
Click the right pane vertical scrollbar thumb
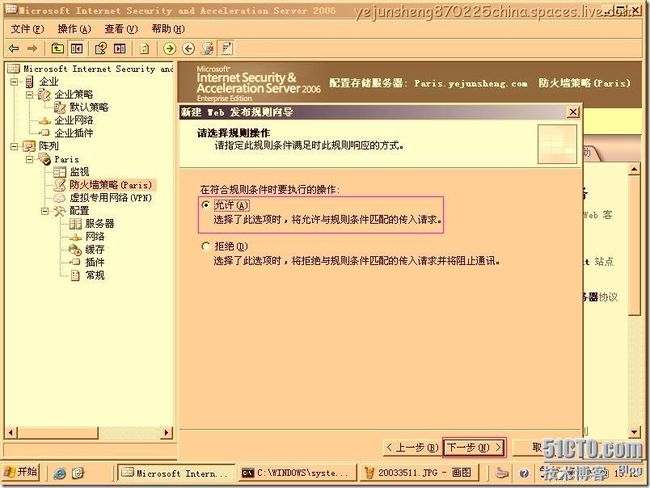click(634, 245)
